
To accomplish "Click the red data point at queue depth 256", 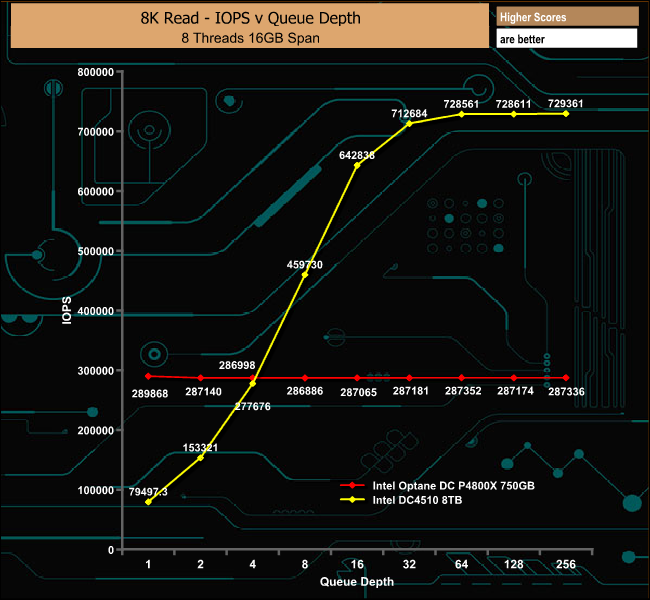I will pyautogui.click(x=566, y=378).
